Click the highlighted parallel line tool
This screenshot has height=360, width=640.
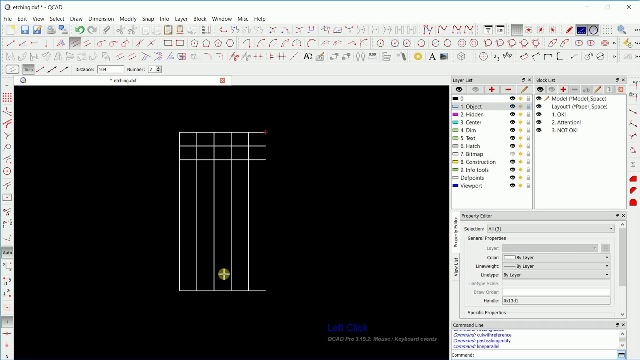point(75,43)
